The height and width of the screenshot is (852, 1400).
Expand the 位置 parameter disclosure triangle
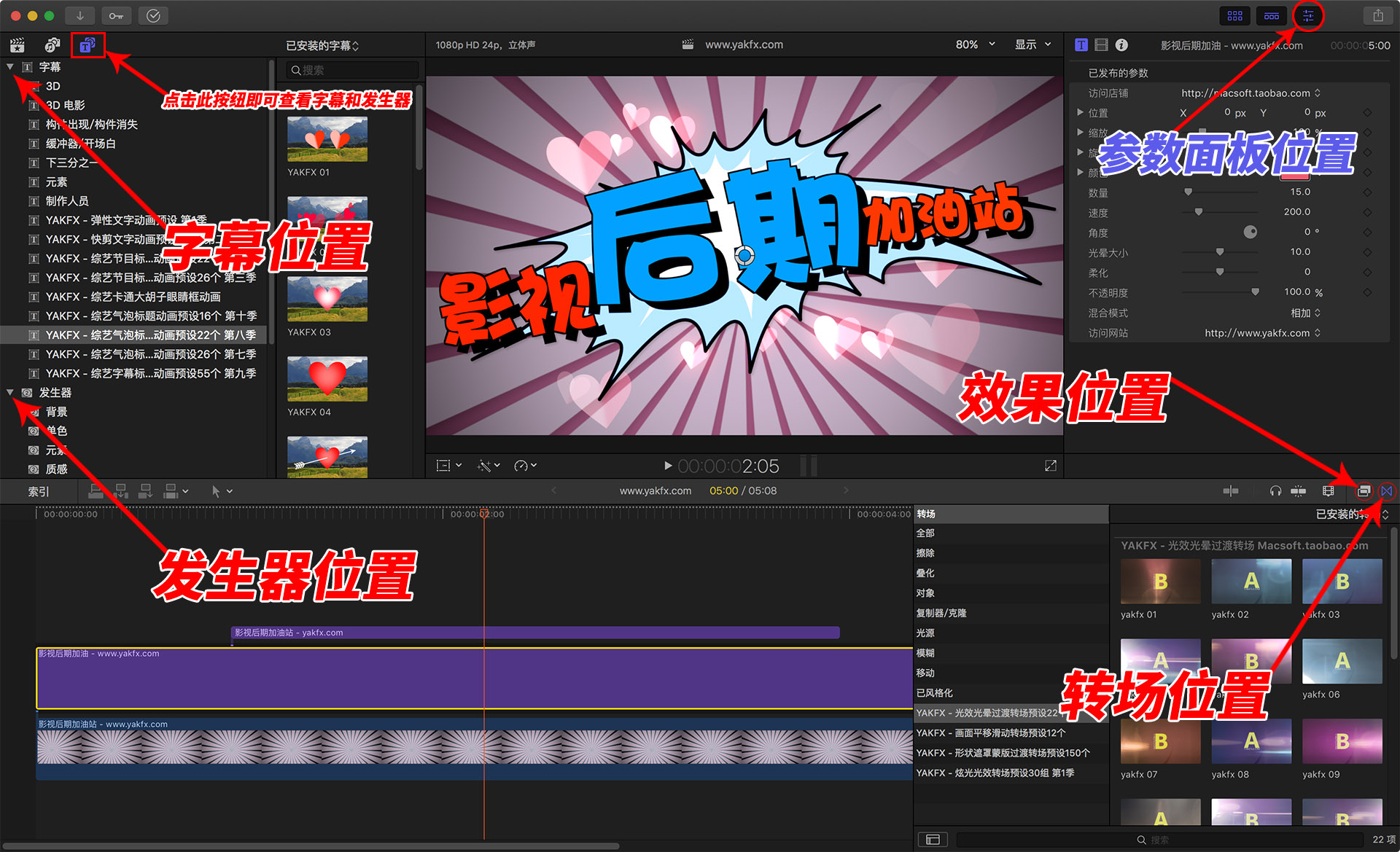click(x=1080, y=112)
